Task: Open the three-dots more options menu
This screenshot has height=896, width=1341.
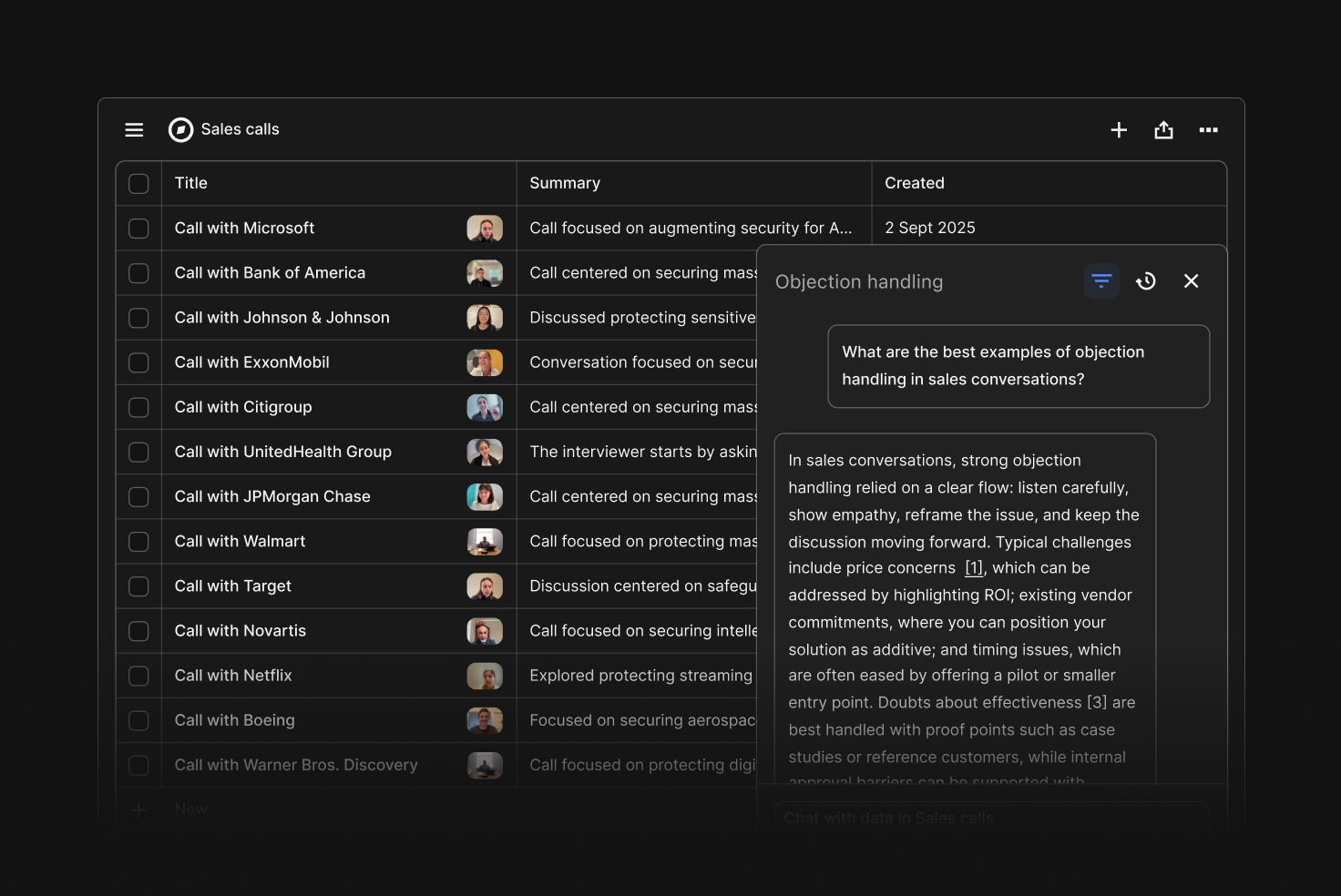Action: point(1208,130)
